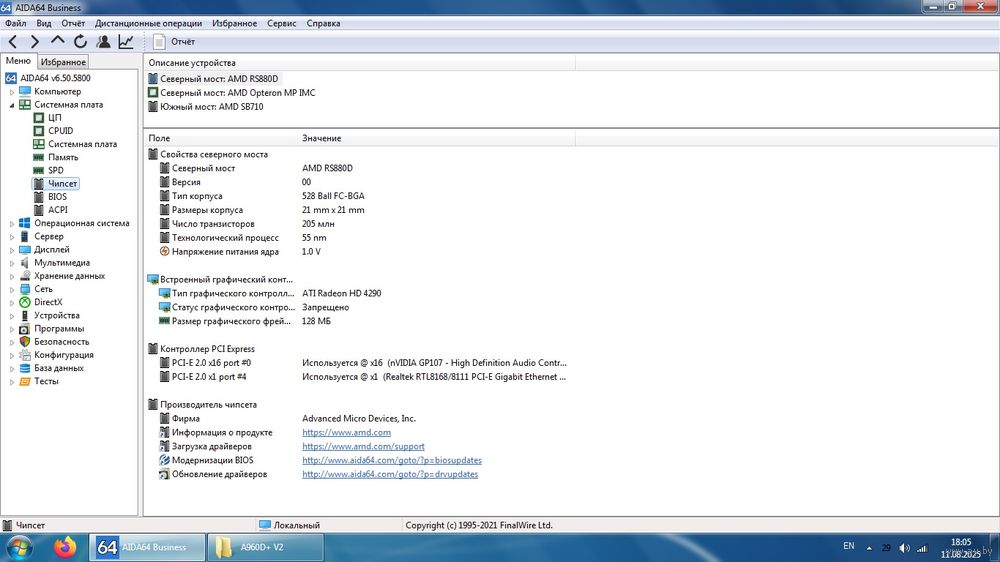Generate a report with the Отчёт button
Screen dimensions: 1000x562
coord(174,42)
